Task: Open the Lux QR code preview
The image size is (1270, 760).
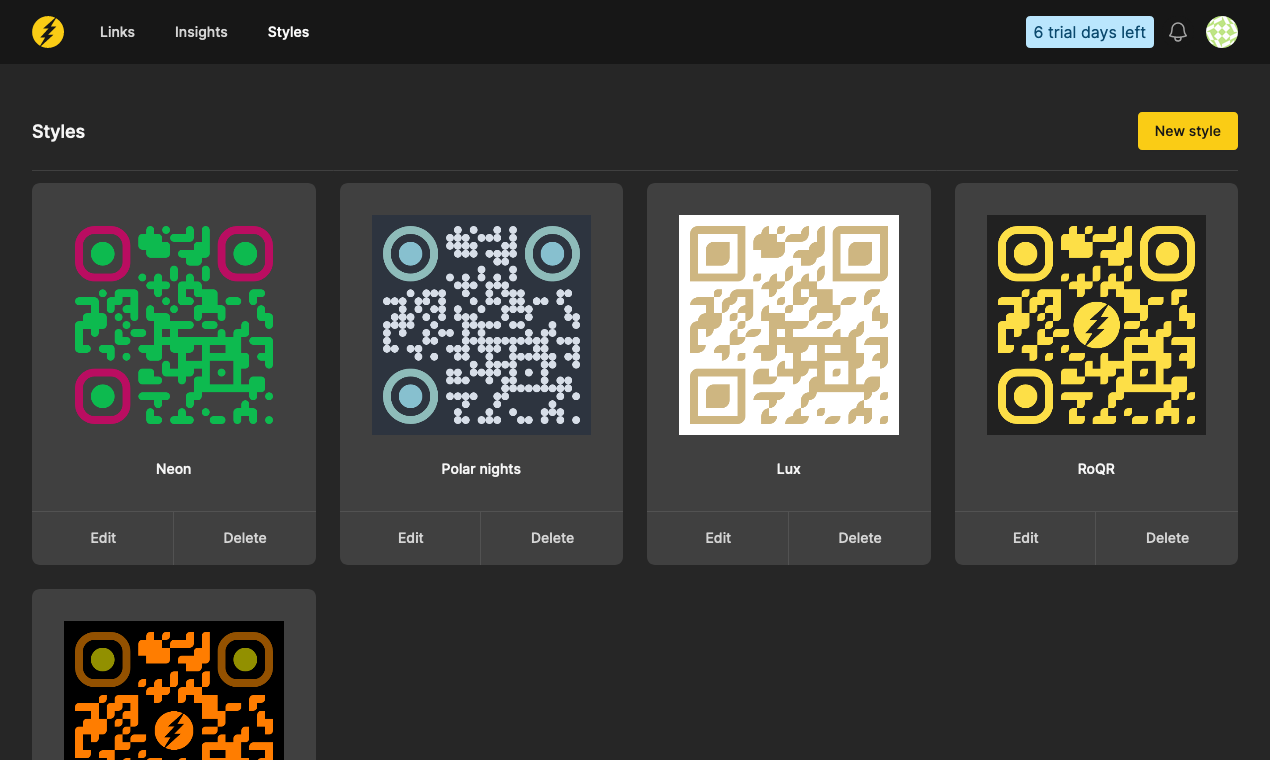Action: [x=789, y=325]
